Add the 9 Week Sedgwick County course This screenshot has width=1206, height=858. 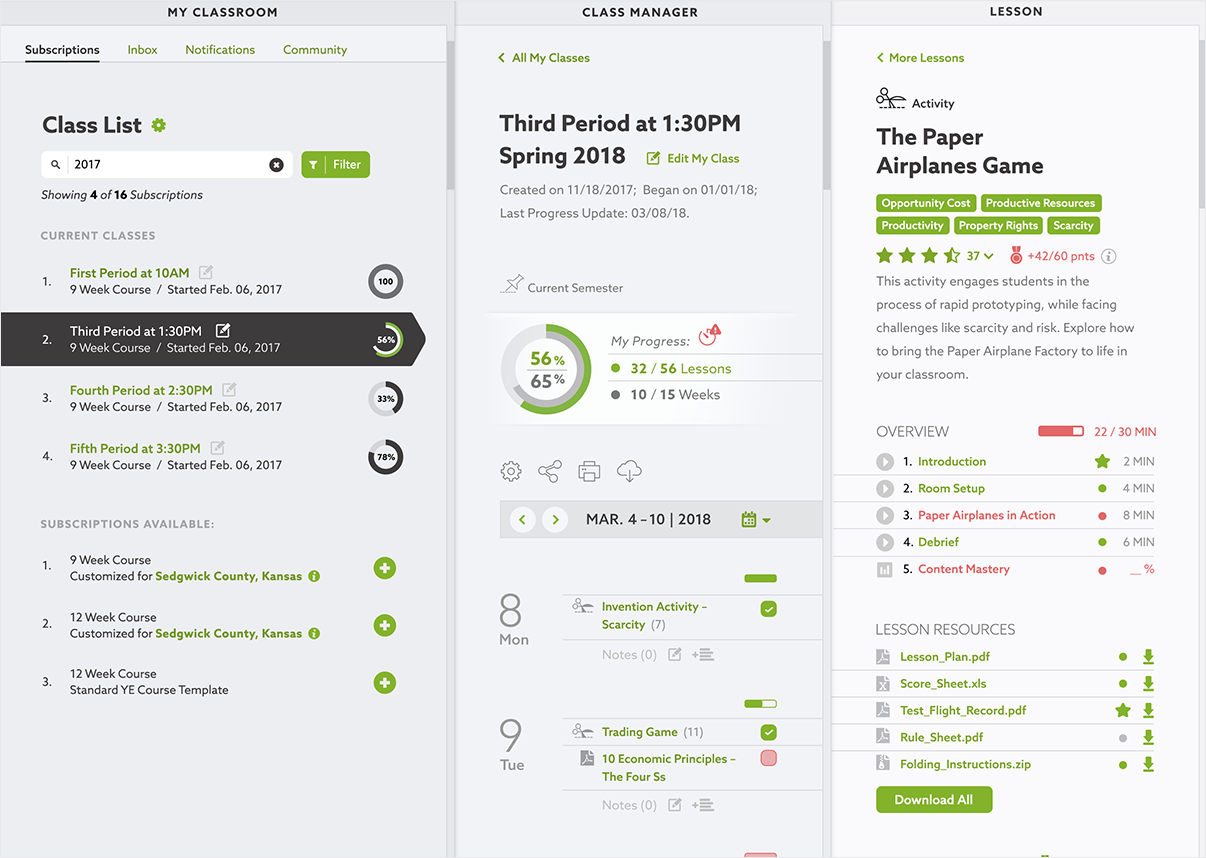(385, 568)
